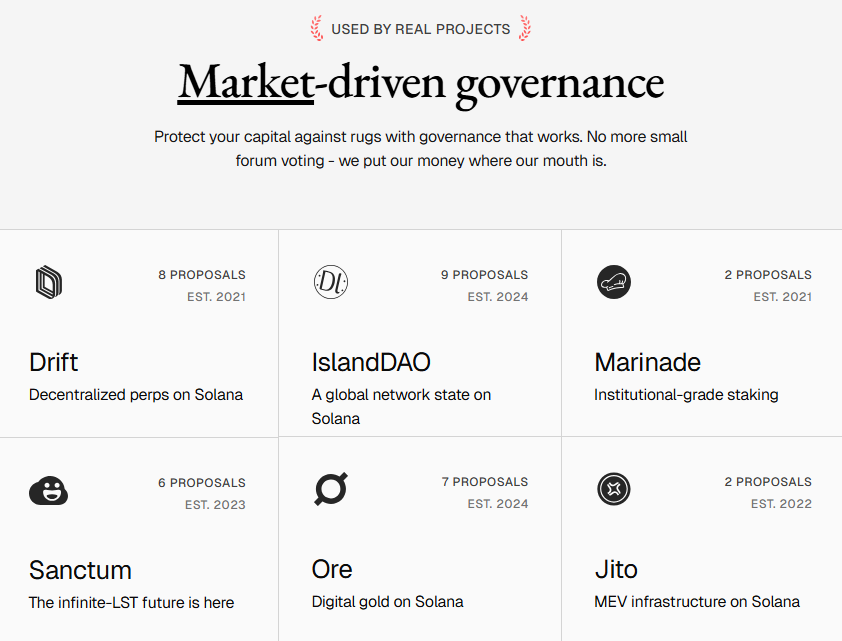Click the Sanctum smiling cloud logo
The image size is (842, 641).
tap(48, 490)
